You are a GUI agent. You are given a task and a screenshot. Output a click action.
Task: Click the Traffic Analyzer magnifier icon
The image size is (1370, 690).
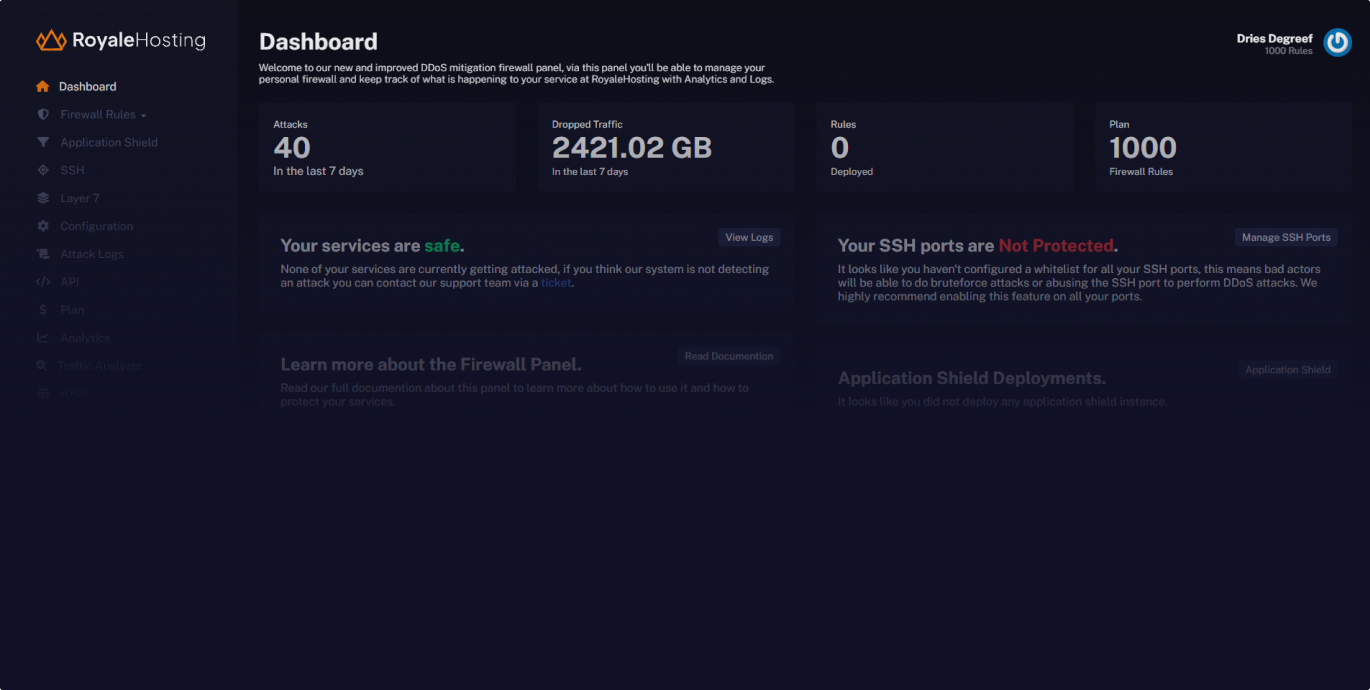[x=42, y=367]
